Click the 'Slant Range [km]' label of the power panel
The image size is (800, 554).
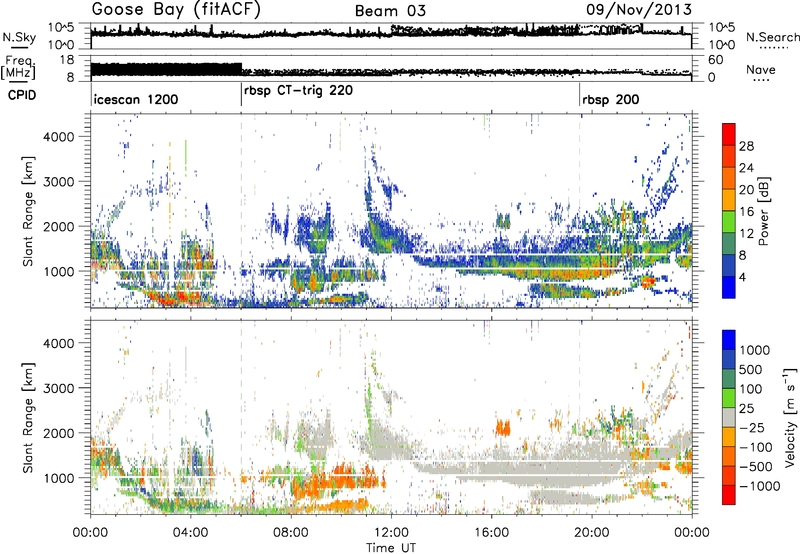coord(28,211)
